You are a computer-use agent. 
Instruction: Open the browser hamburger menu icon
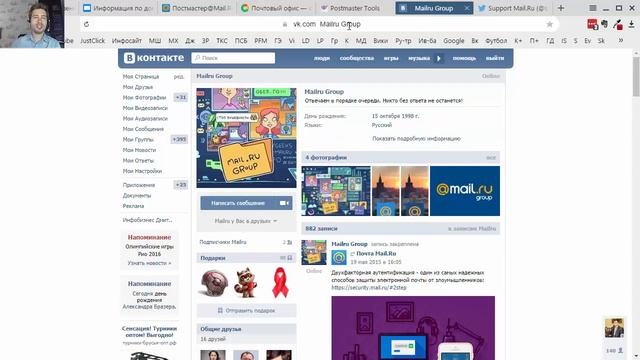coord(593,8)
